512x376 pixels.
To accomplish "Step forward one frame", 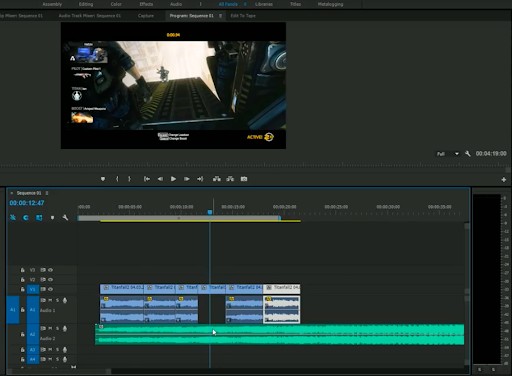I will (x=187, y=179).
